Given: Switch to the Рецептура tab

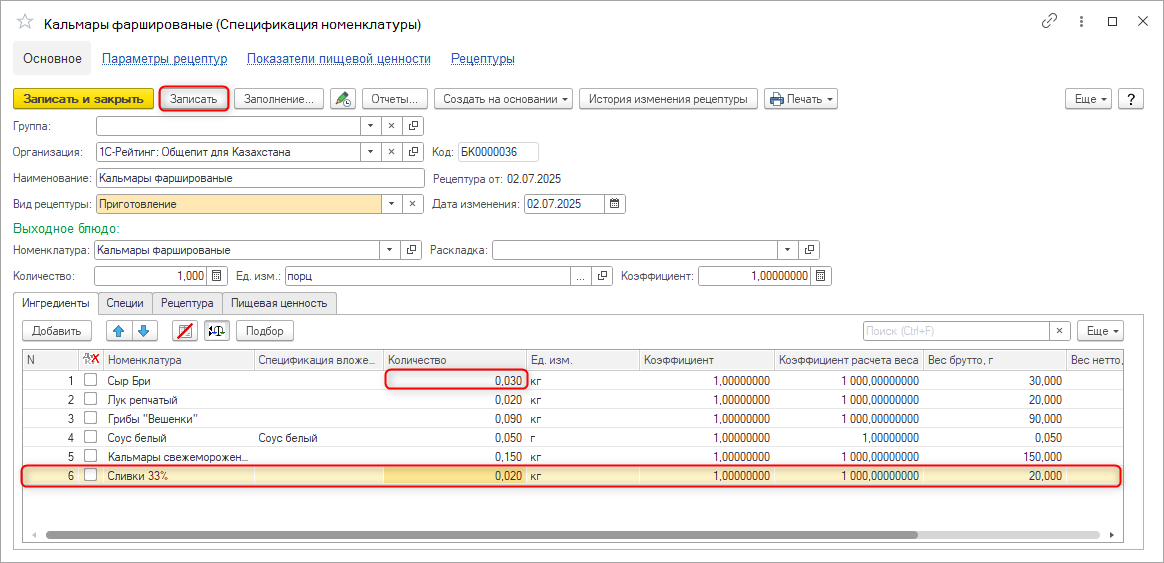Looking at the screenshot, I should point(187,303).
